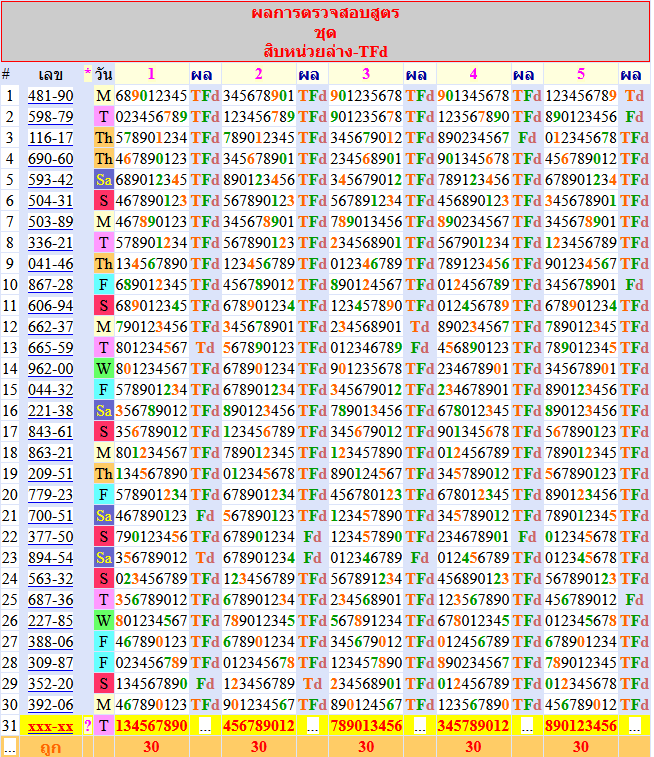This screenshot has width=654, height=757.
Task: Select the 962-00 number link
Action: 50,369
